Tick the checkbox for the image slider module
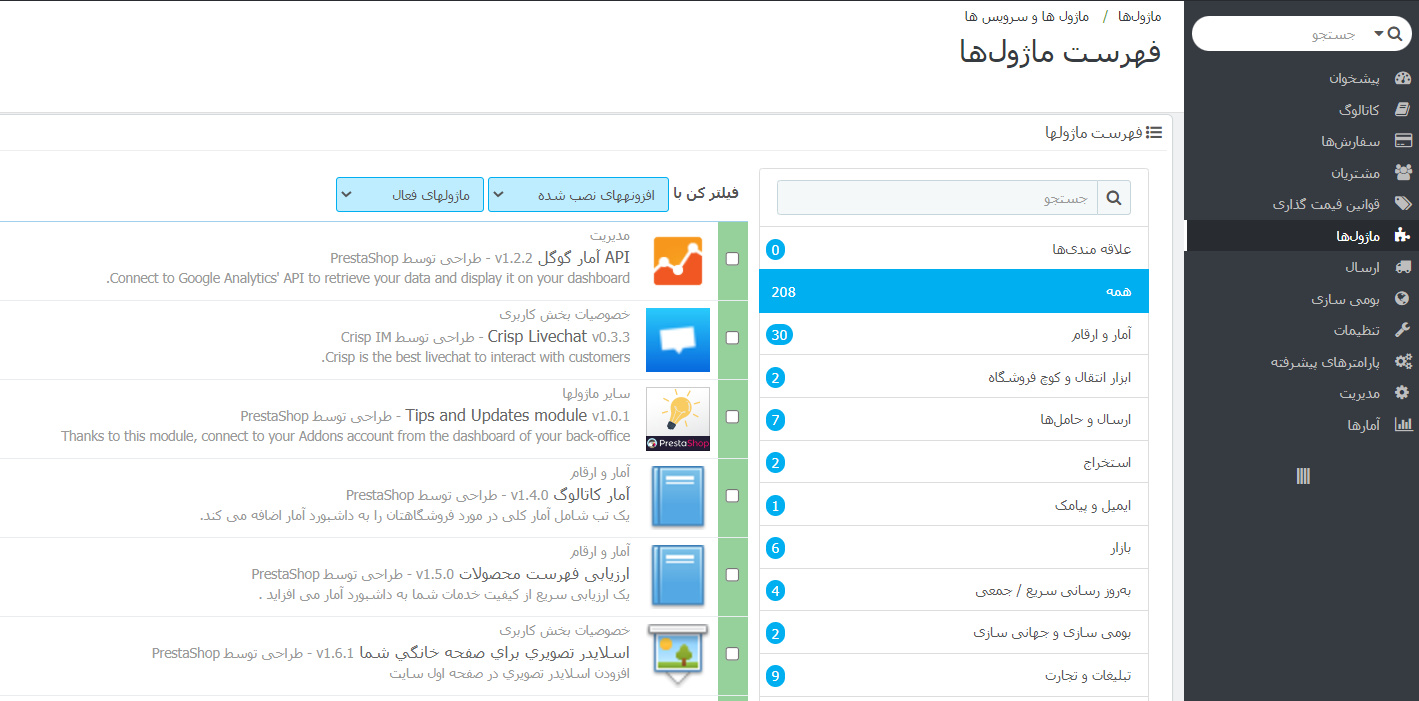The height and width of the screenshot is (701, 1419). point(733,654)
